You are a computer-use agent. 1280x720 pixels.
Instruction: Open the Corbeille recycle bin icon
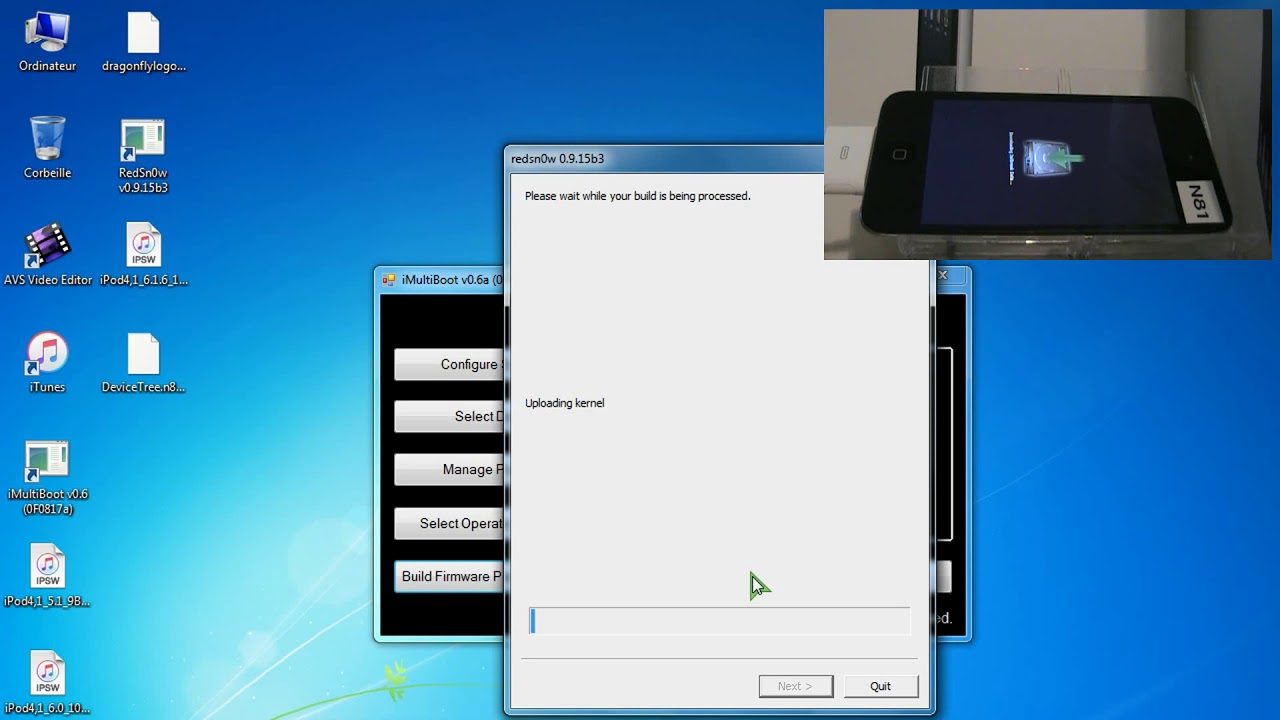point(47,148)
